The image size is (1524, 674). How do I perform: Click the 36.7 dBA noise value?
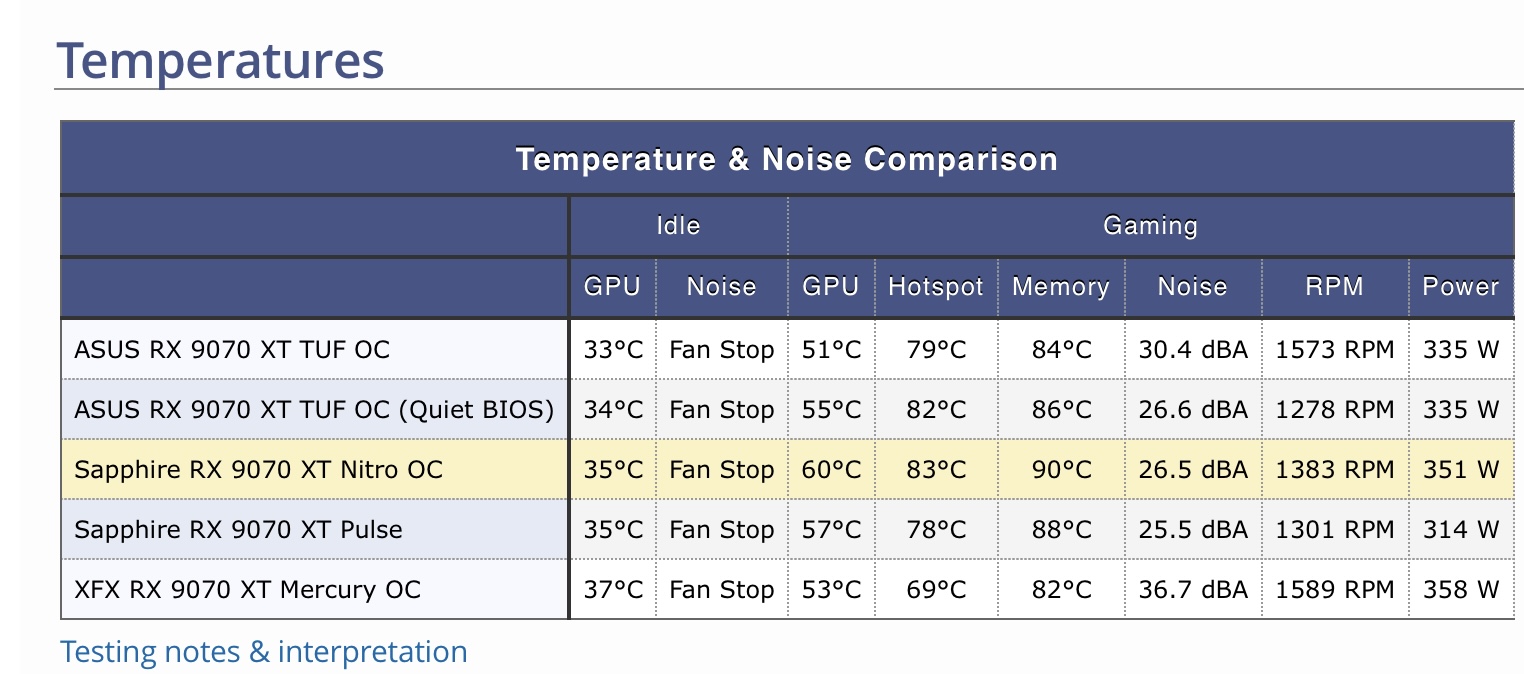click(1193, 590)
